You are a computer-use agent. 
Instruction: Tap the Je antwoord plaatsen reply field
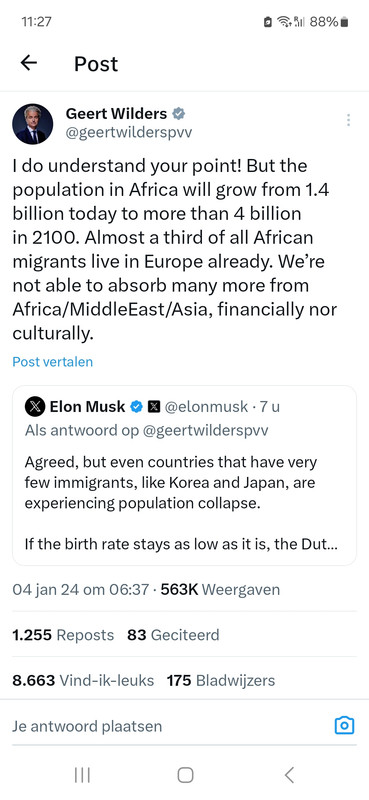pos(166,726)
